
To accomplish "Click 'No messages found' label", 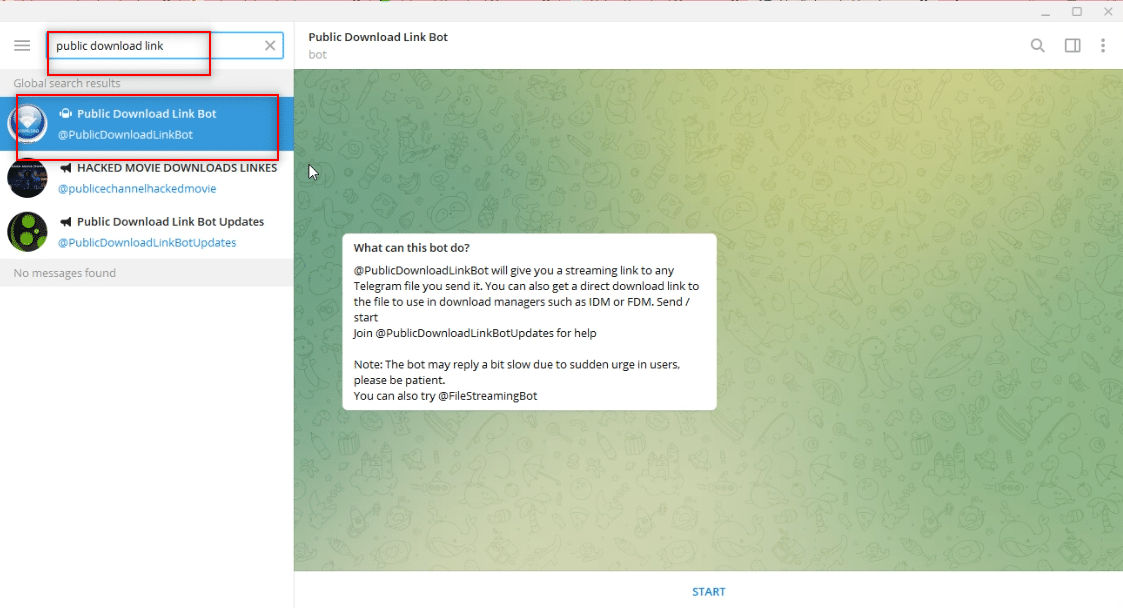I will tap(64, 273).
